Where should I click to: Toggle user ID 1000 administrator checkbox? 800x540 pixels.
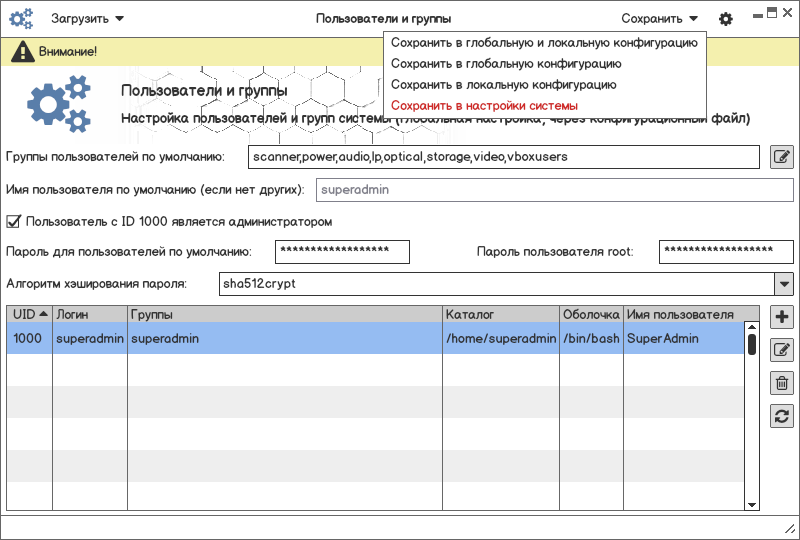[14, 221]
